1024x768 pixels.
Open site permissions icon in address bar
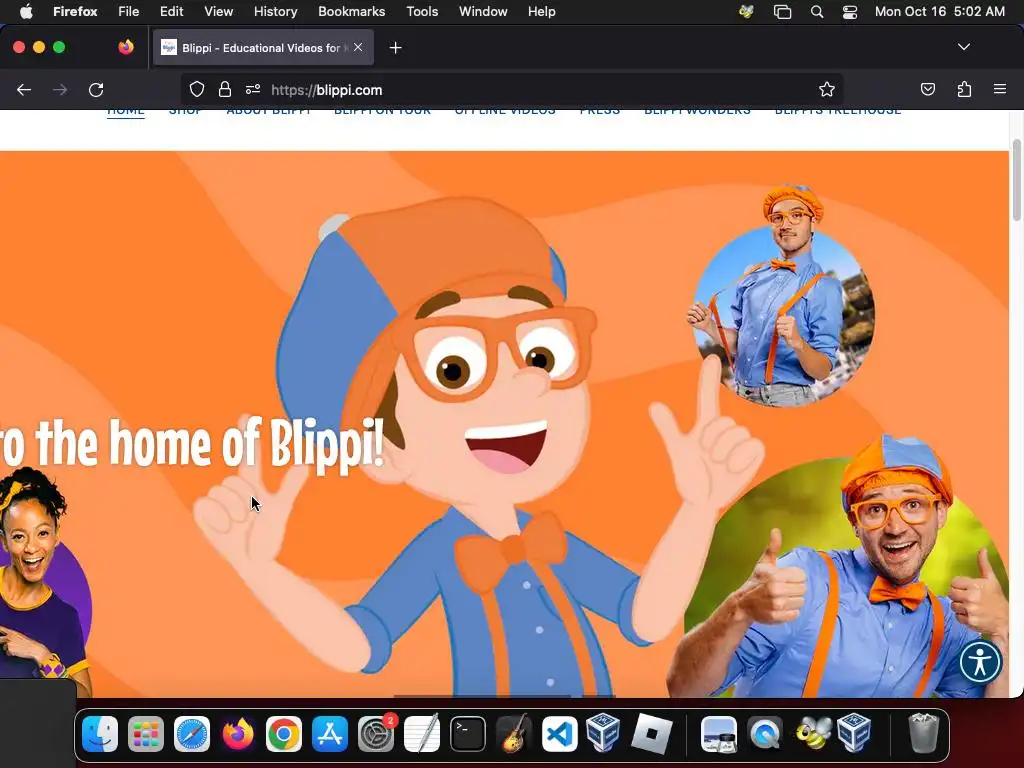coord(253,90)
